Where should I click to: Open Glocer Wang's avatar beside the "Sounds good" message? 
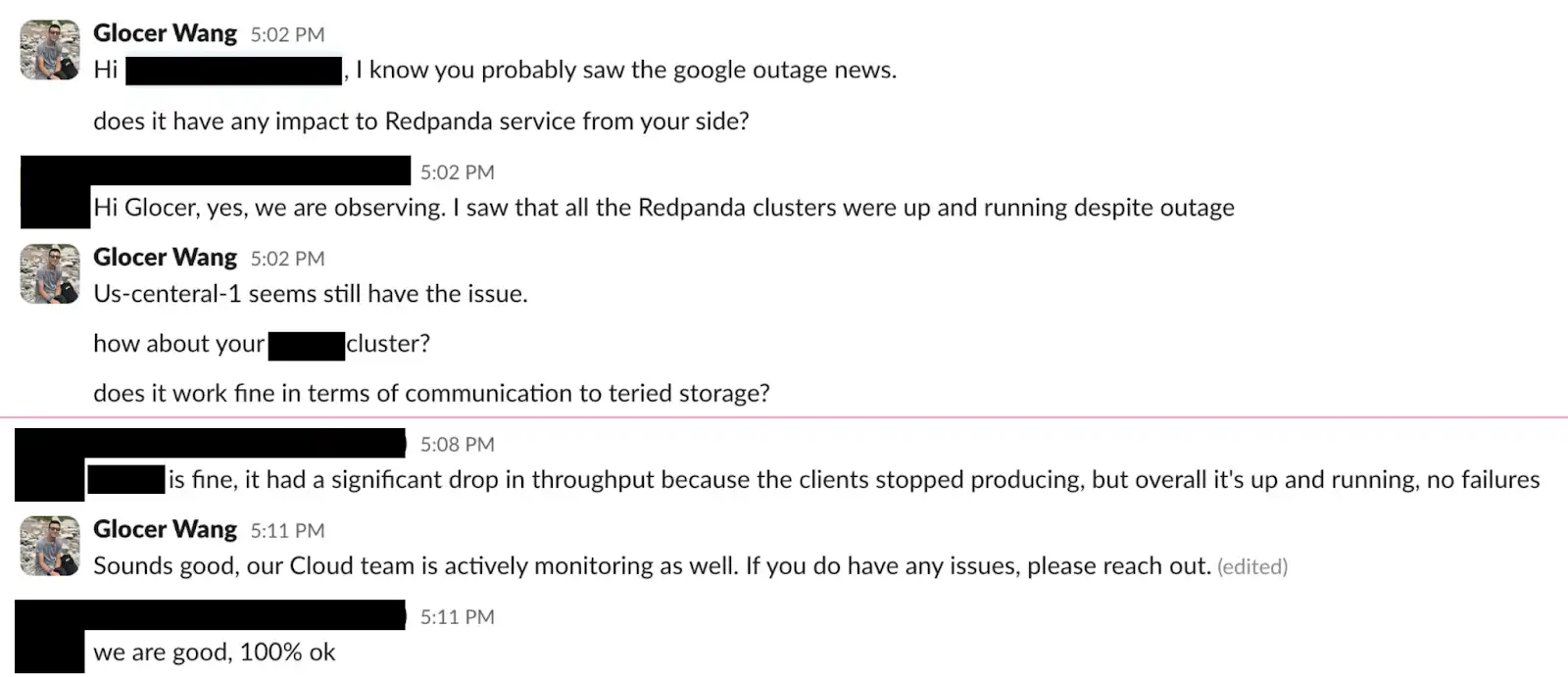(49, 546)
